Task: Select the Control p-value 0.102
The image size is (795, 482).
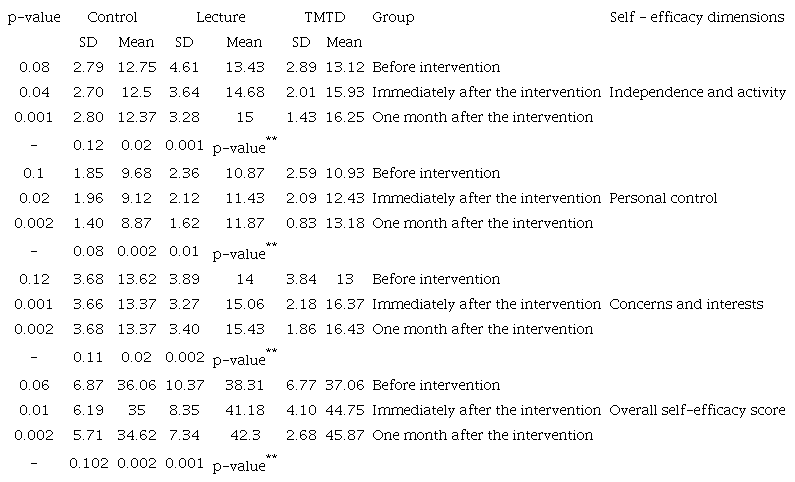Action: (88, 460)
